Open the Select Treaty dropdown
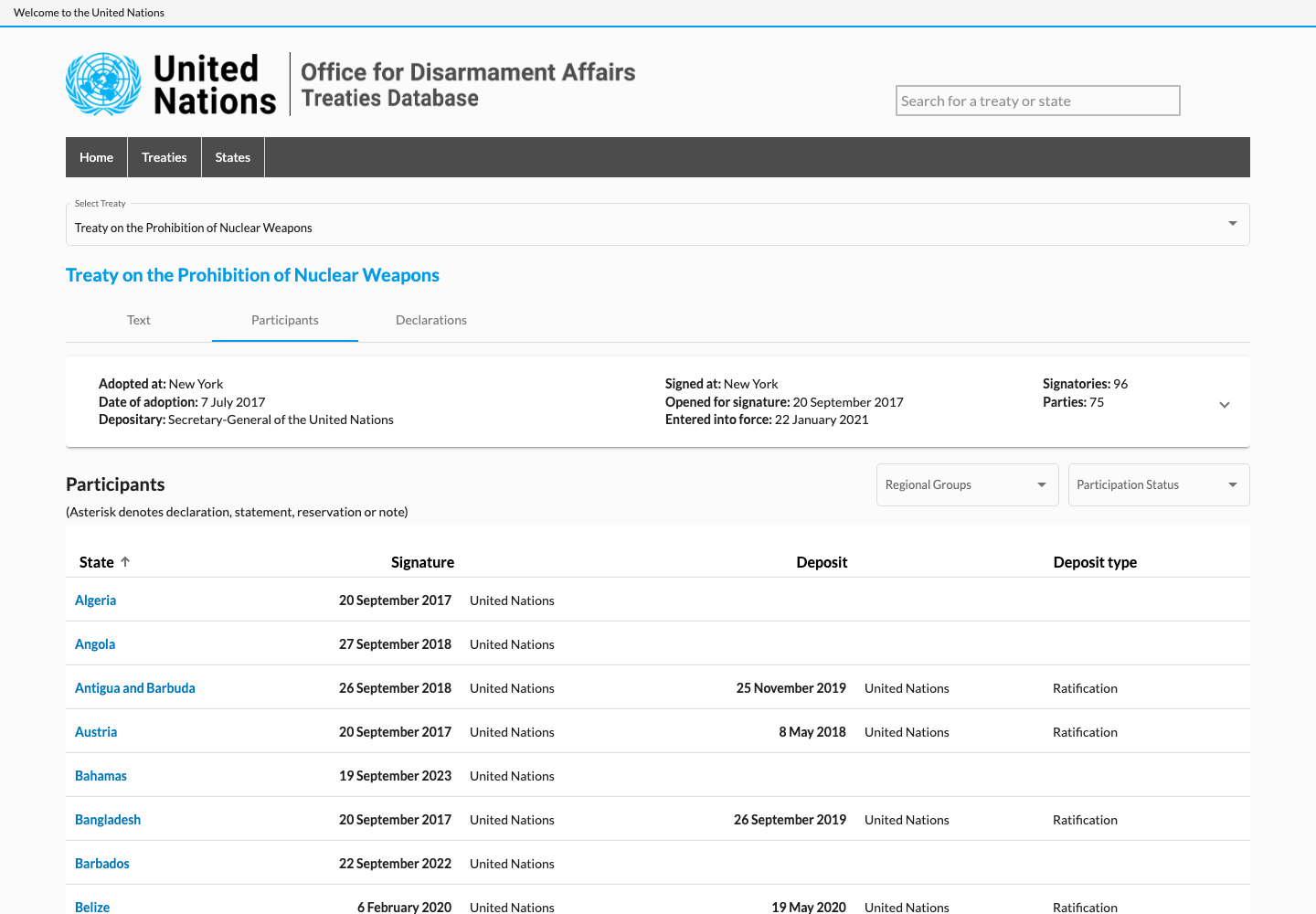 [657, 224]
